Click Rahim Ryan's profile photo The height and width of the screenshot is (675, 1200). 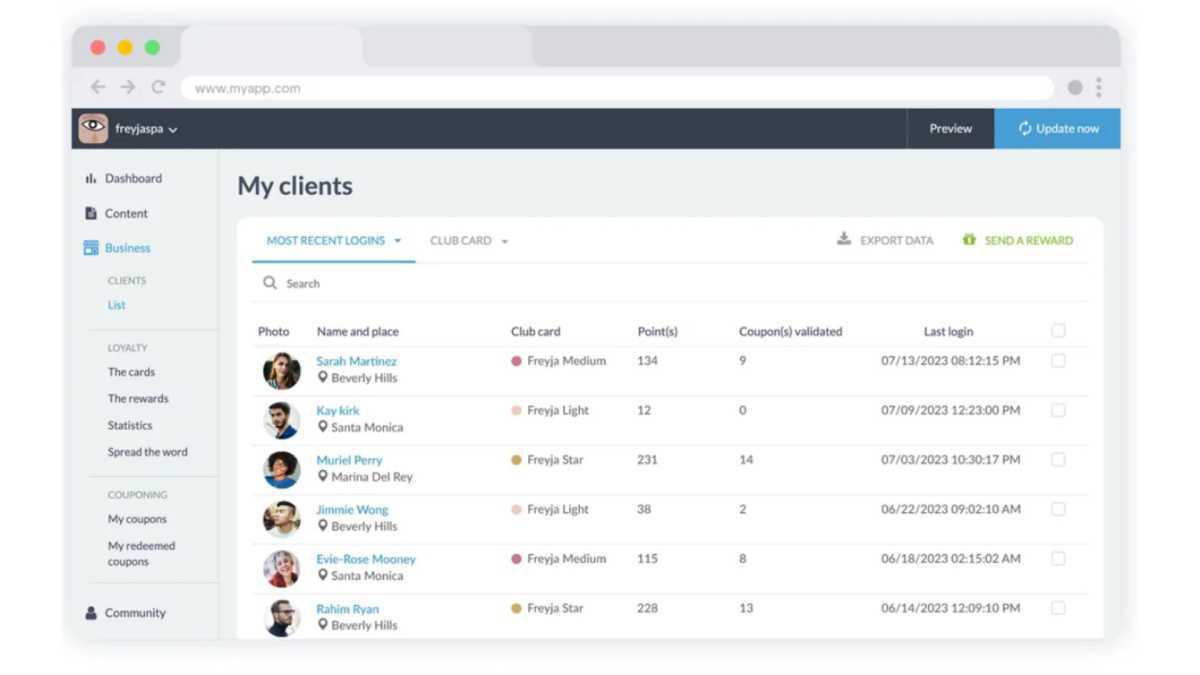[281, 617]
